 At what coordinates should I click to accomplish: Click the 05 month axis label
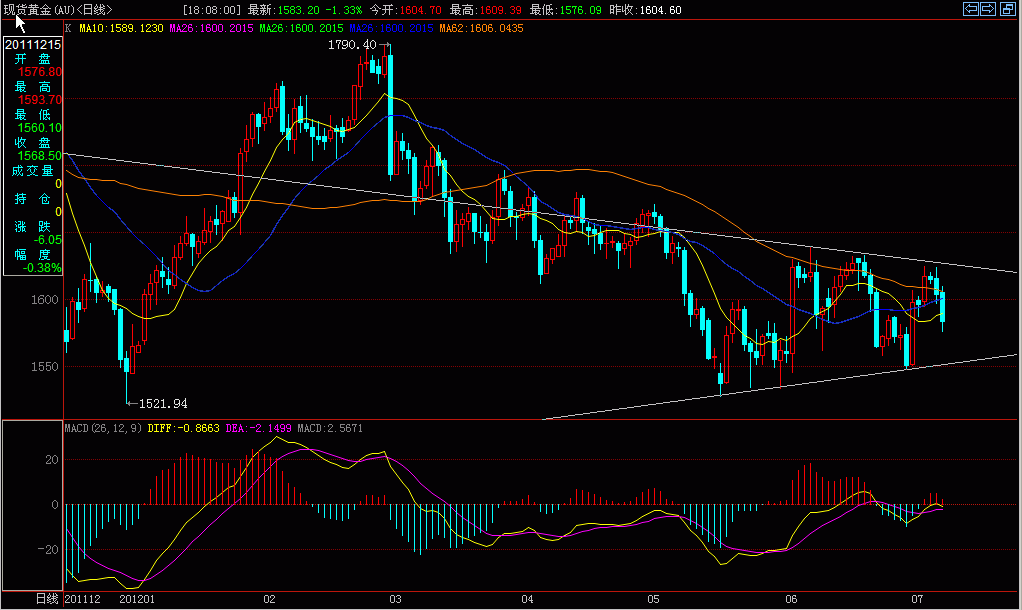(x=653, y=599)
